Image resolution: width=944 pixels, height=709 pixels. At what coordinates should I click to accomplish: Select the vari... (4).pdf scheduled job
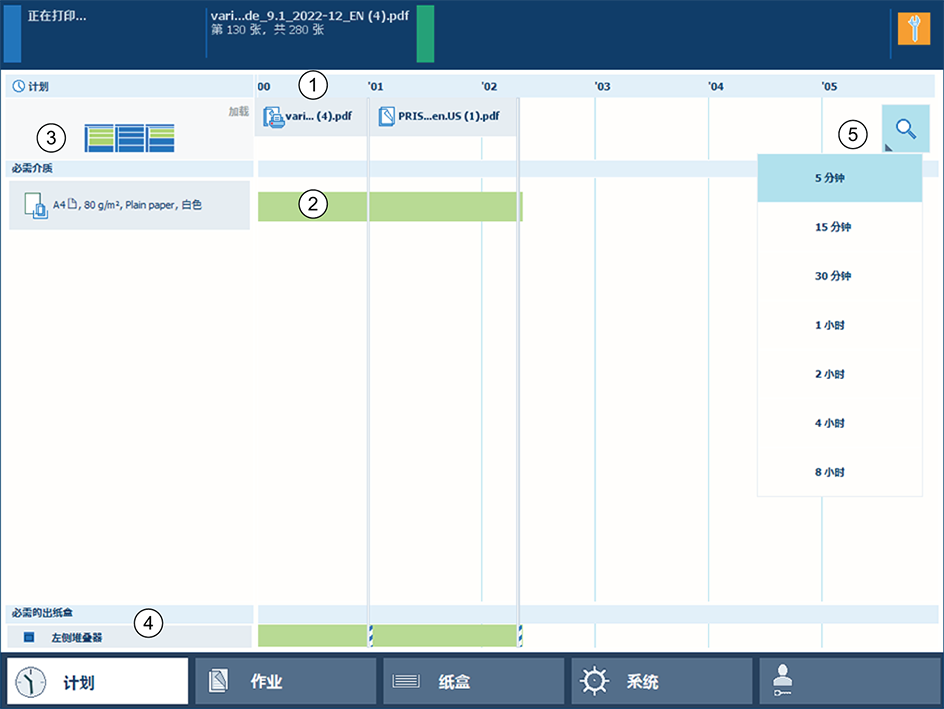point(311,117)
